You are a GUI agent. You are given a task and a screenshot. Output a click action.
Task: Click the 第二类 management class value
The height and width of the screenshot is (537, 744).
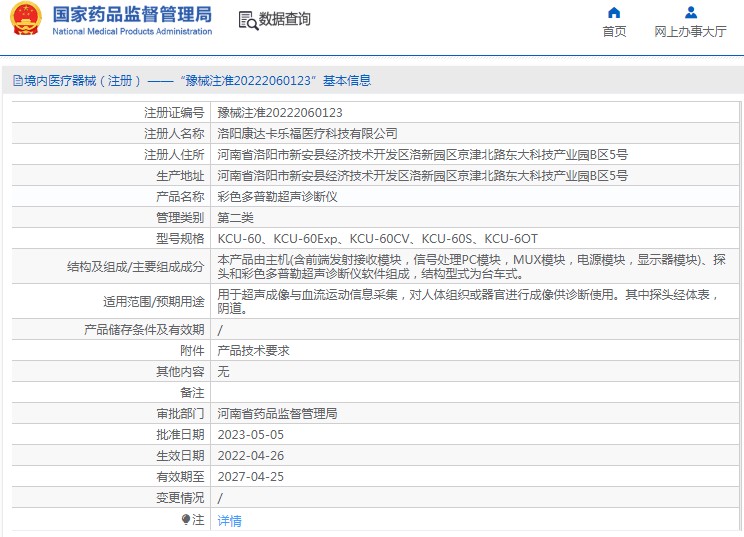(235, 218)
